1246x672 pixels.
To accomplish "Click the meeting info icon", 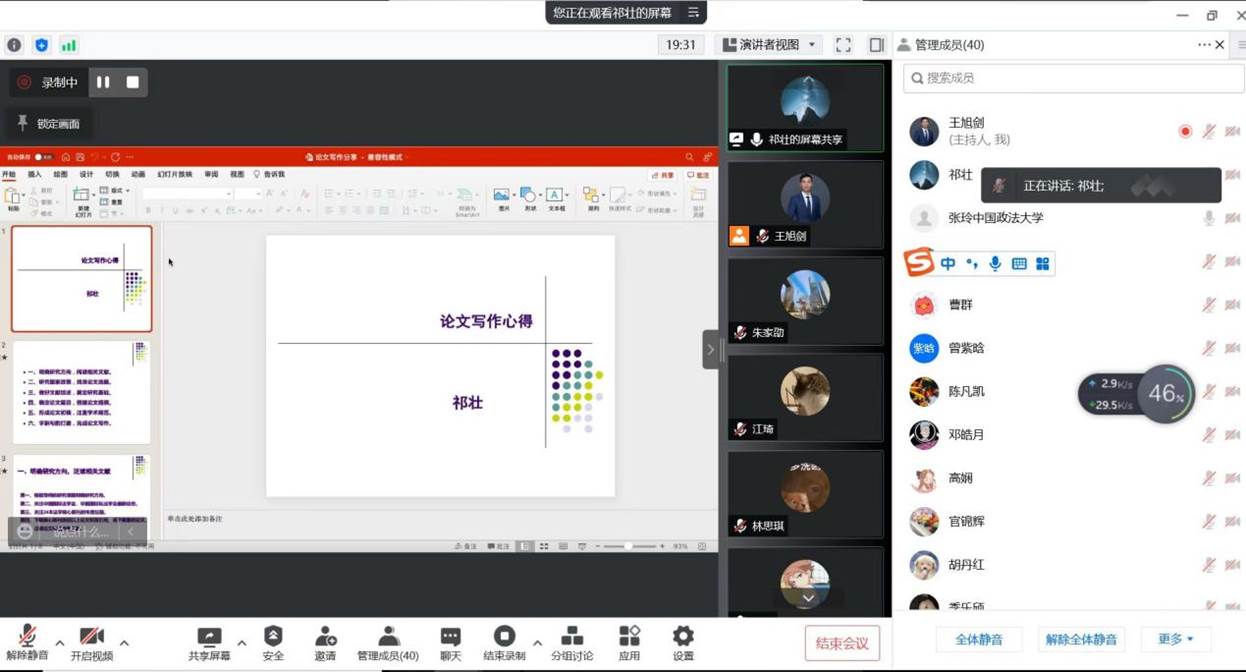I will click(x=14, y=45).
